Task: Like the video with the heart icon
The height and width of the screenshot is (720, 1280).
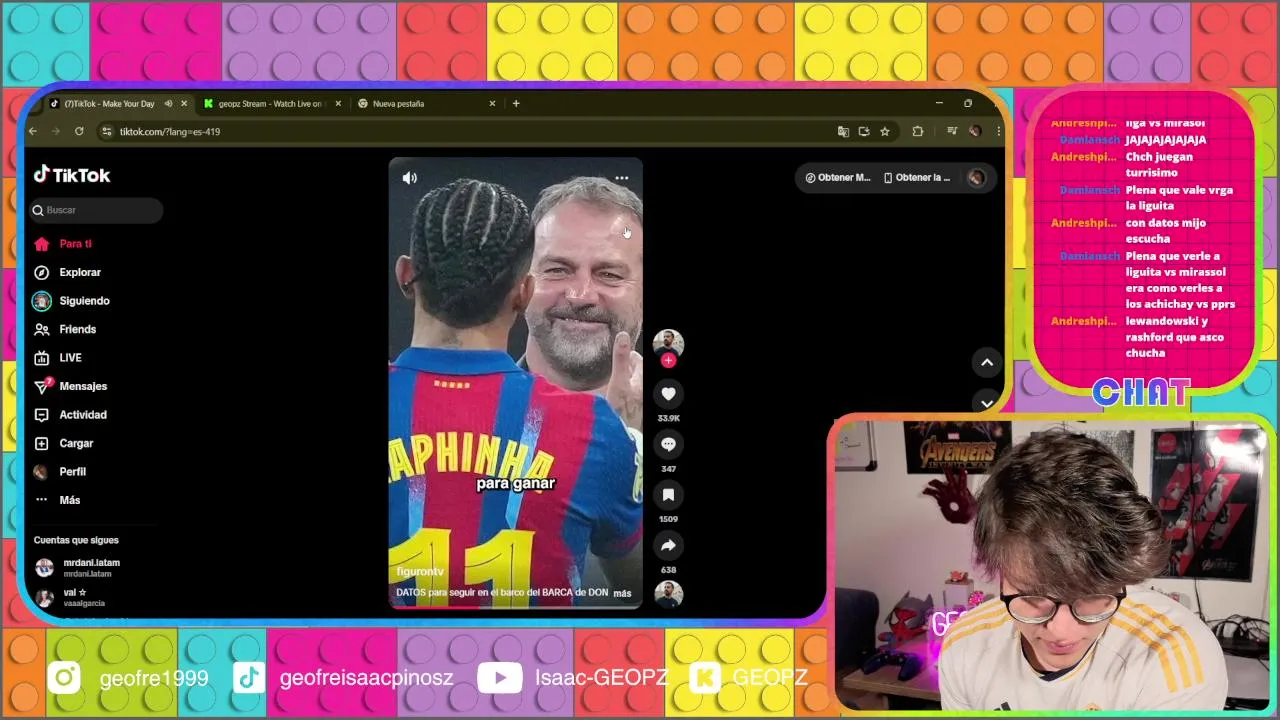Action: coord(668,394)
